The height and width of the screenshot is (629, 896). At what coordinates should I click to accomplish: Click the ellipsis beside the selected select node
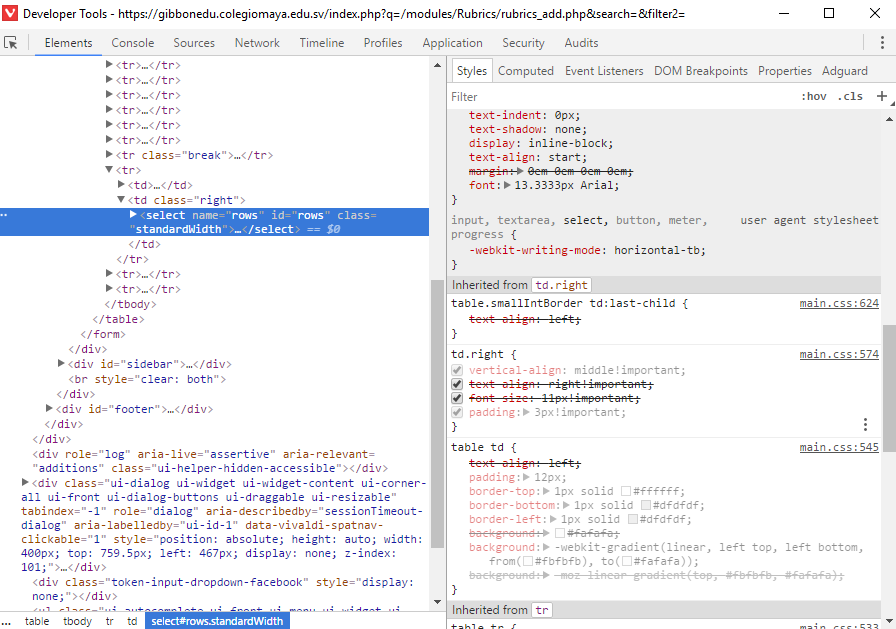4,215
